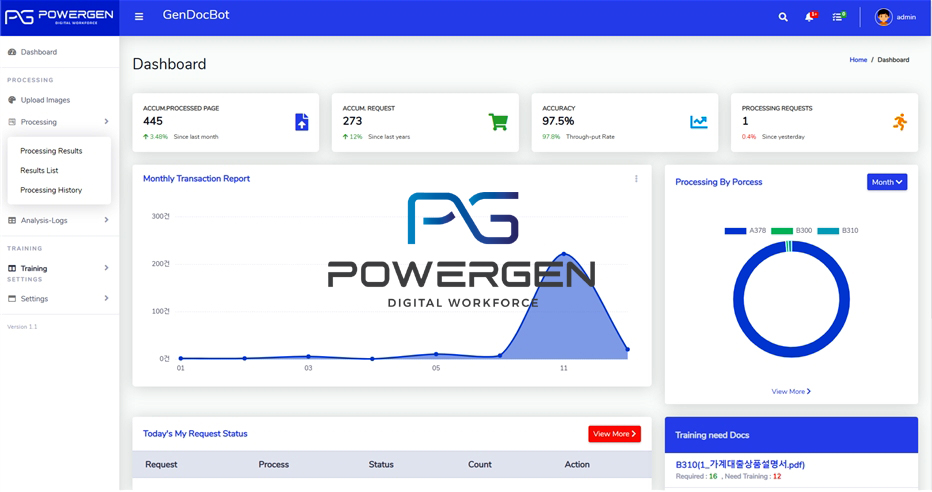932x492 pixels.
Task: Toggle B310 legend color swatch
Action: coord(828,231)
